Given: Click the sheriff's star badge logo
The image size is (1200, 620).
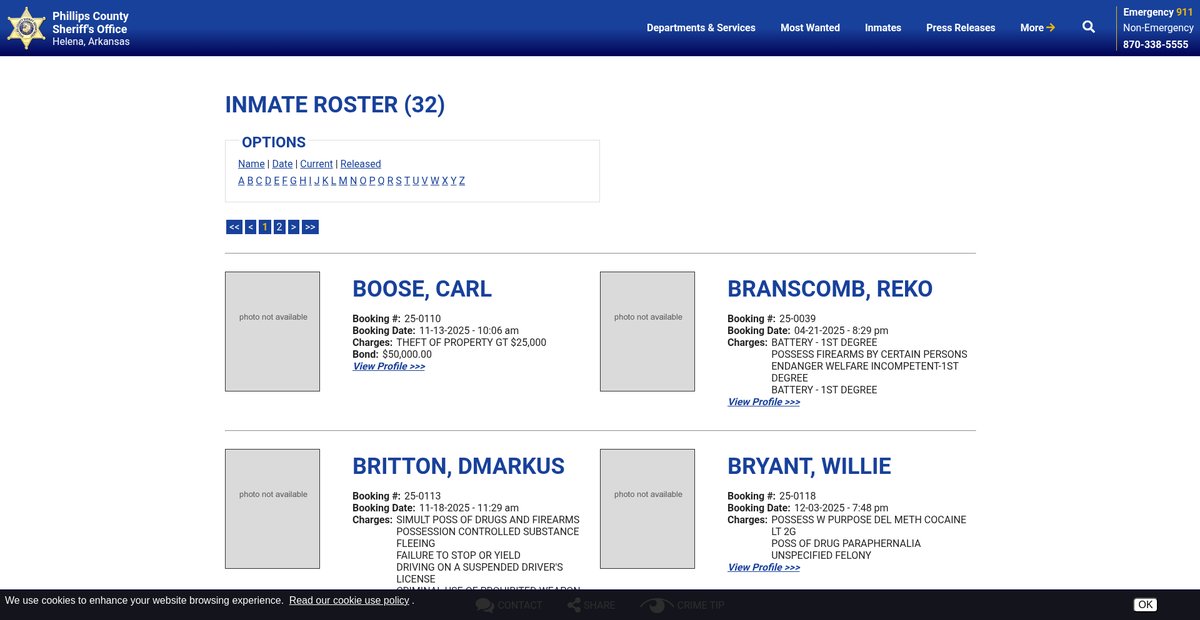Looking at the screenshot, I should (x=26, y=28).
